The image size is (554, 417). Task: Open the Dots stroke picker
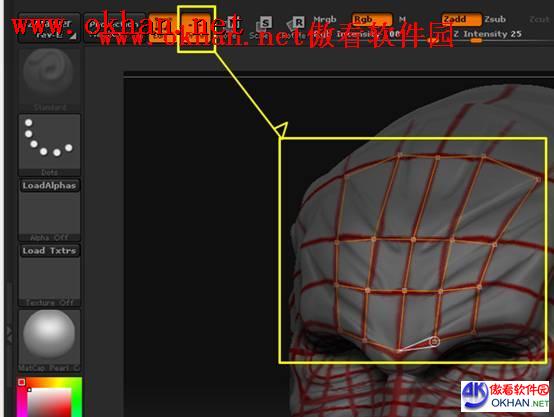tap(49, 145)
